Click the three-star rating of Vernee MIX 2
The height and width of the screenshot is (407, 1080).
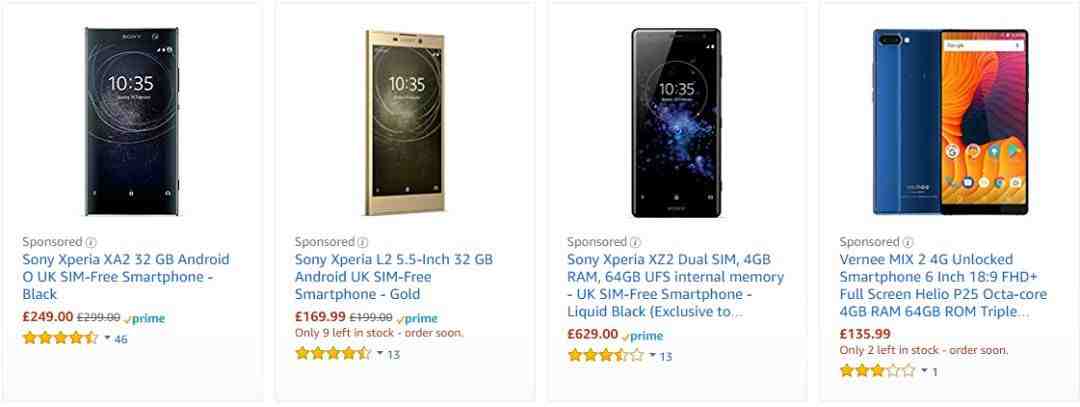point(878,371)
